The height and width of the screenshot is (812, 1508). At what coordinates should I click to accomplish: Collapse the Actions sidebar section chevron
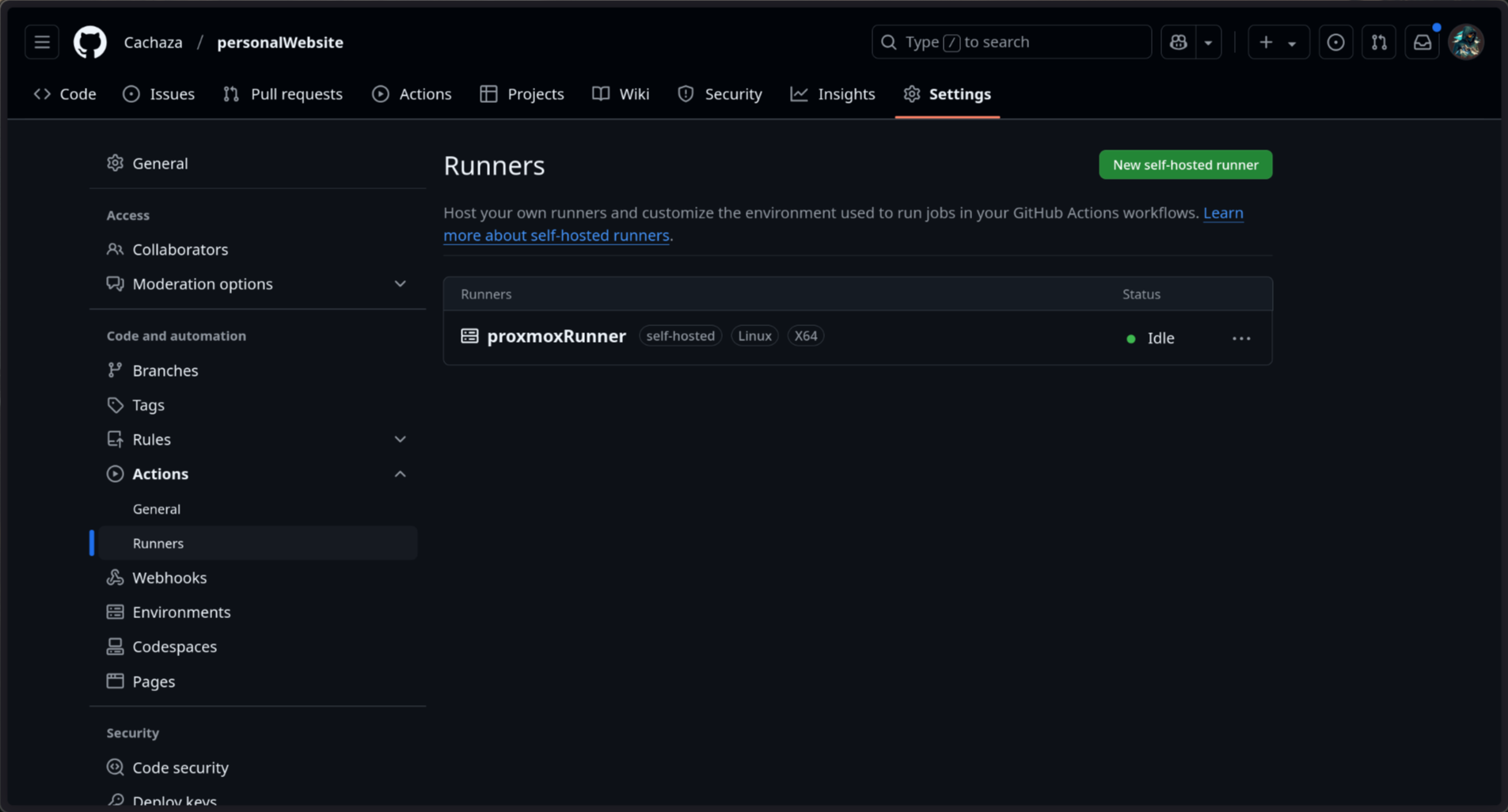point(400,474)
